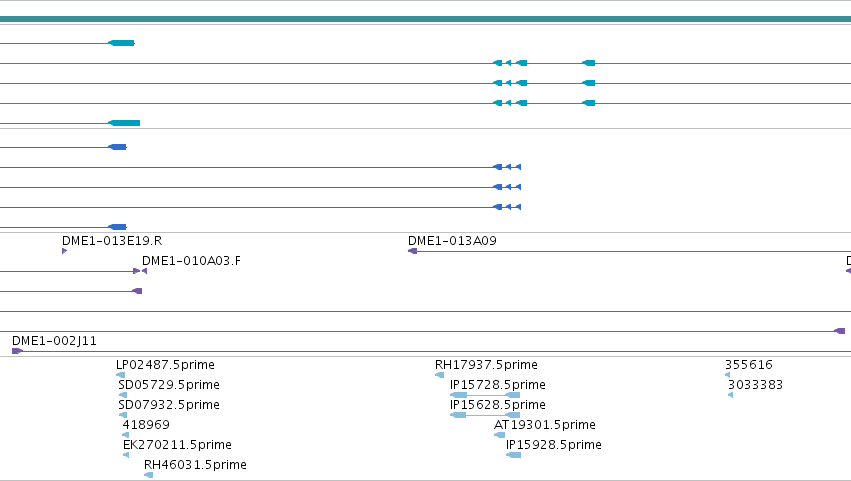Click the arrowhead starting the DME1-013A09 line

[412, 251]
